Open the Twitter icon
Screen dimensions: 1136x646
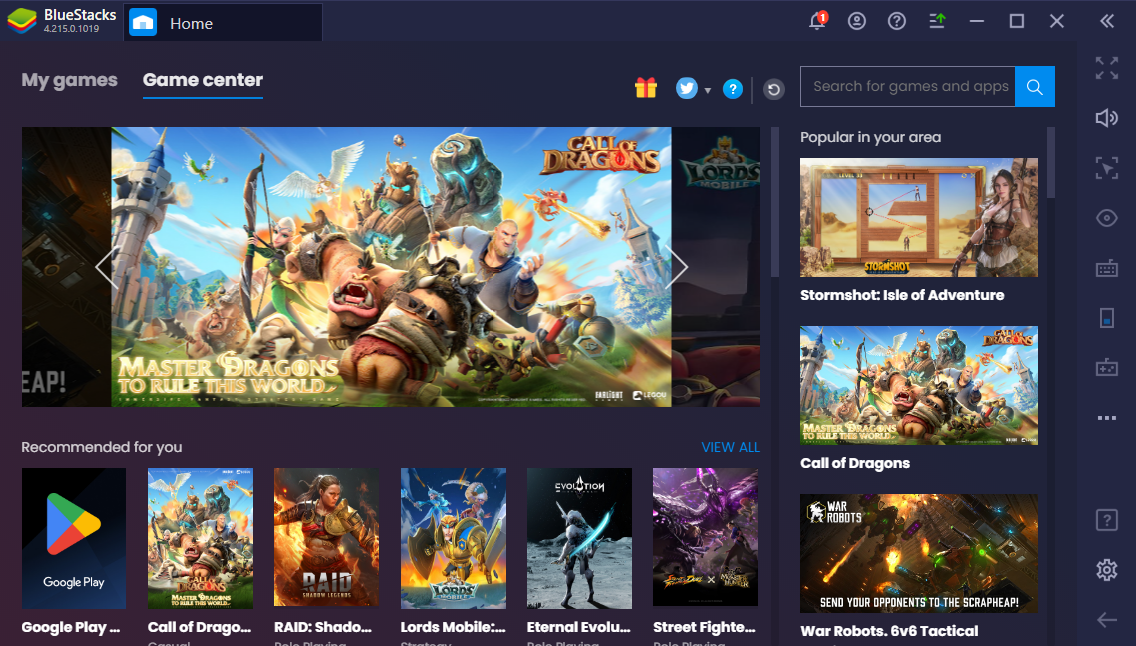687,88
